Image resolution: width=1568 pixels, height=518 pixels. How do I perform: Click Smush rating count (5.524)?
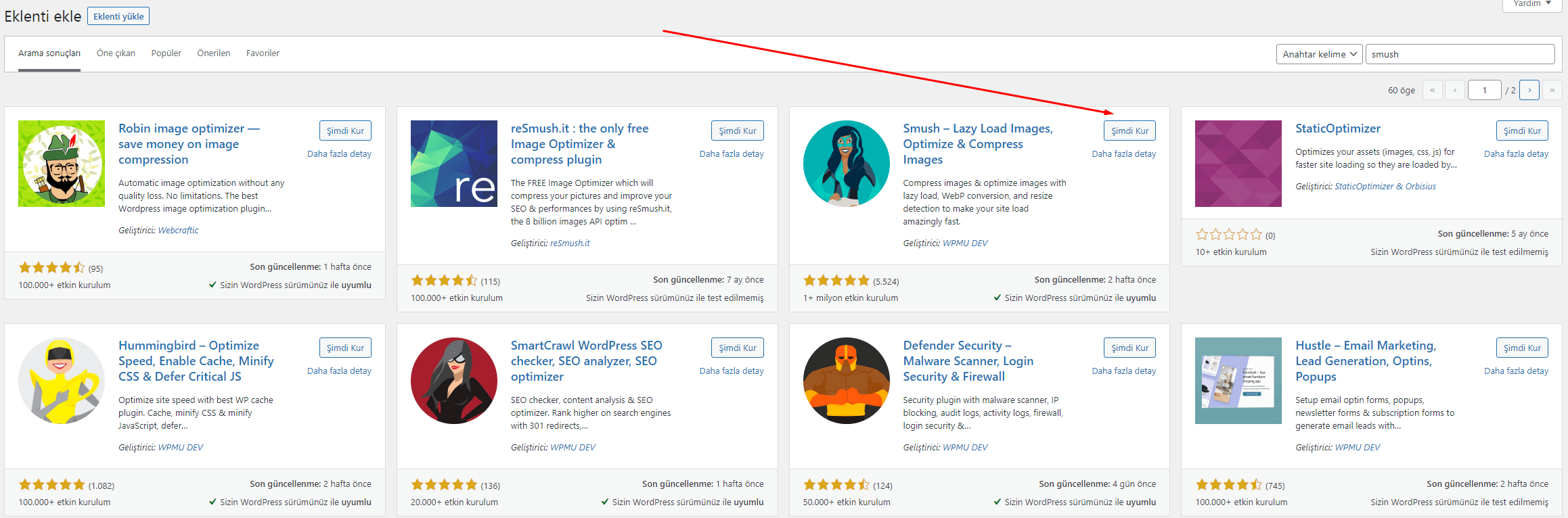(x=886, y=282)
